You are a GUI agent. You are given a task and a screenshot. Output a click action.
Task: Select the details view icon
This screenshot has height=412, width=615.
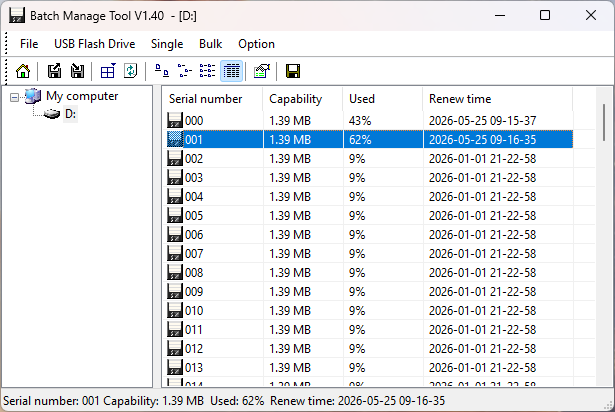coord(231,71)
